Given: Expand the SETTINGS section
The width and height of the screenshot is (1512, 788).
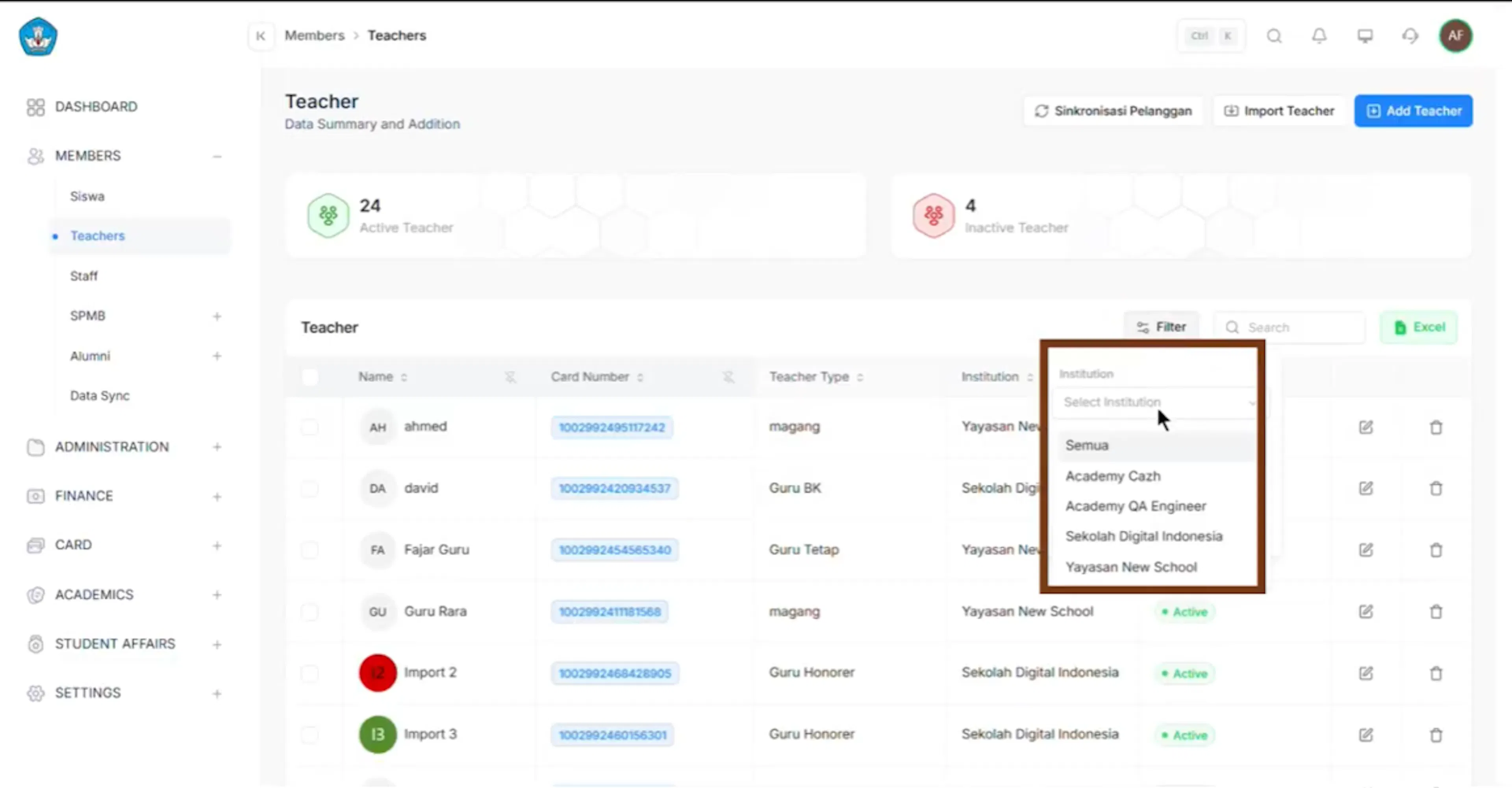Looking at the screenshot, I should point(217,694).
